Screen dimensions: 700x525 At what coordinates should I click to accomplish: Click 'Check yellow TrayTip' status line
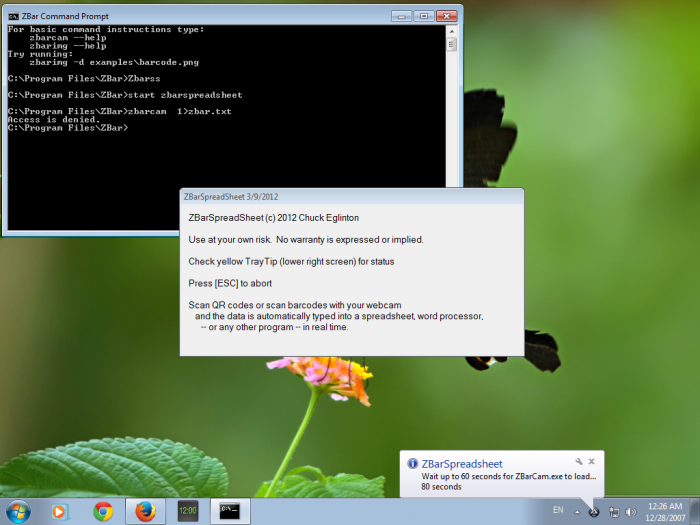(x=291, y=262)
